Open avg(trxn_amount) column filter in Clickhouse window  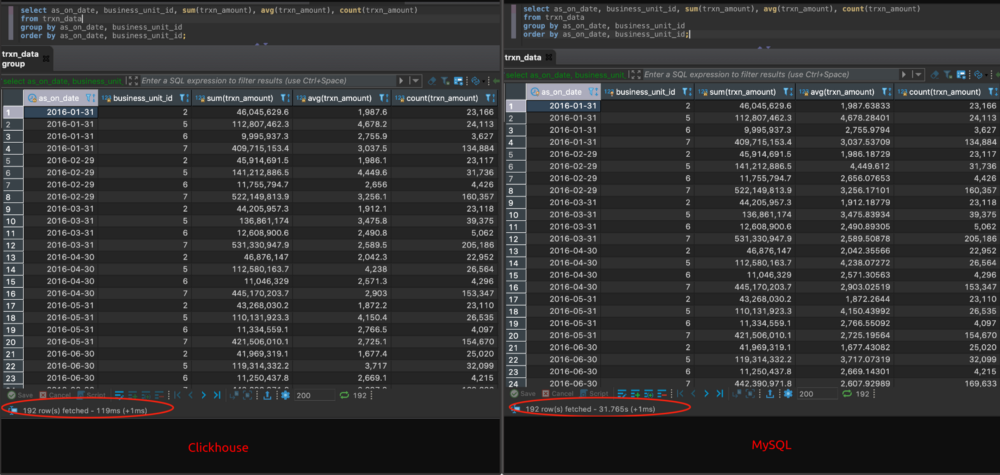pos(384,98)
